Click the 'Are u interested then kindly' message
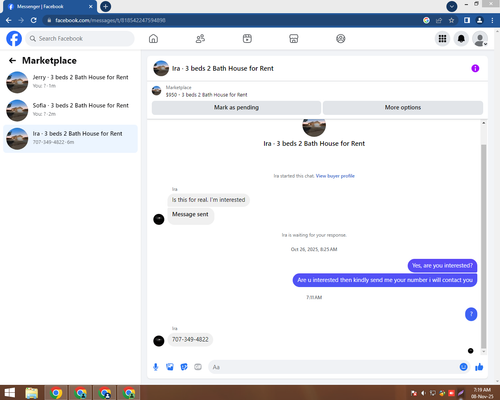 [x=385, y=280]
